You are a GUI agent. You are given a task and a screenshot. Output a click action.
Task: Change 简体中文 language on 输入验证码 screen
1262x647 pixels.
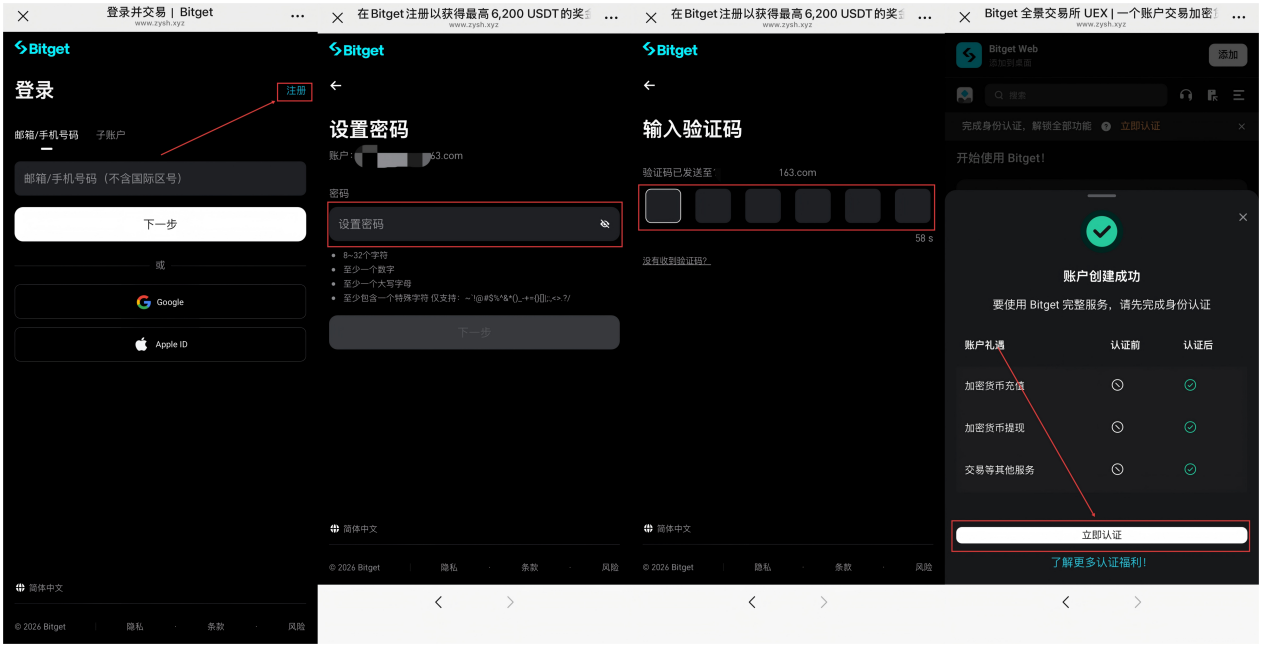coord(666,529)
